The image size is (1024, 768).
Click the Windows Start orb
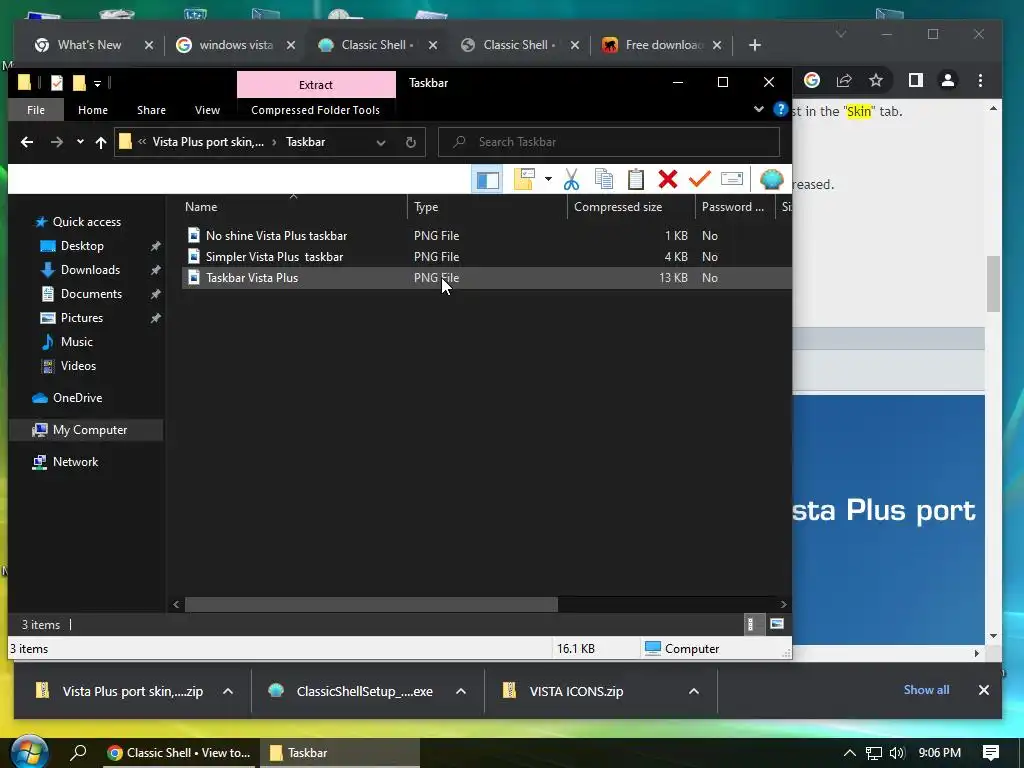pos(29,752)
